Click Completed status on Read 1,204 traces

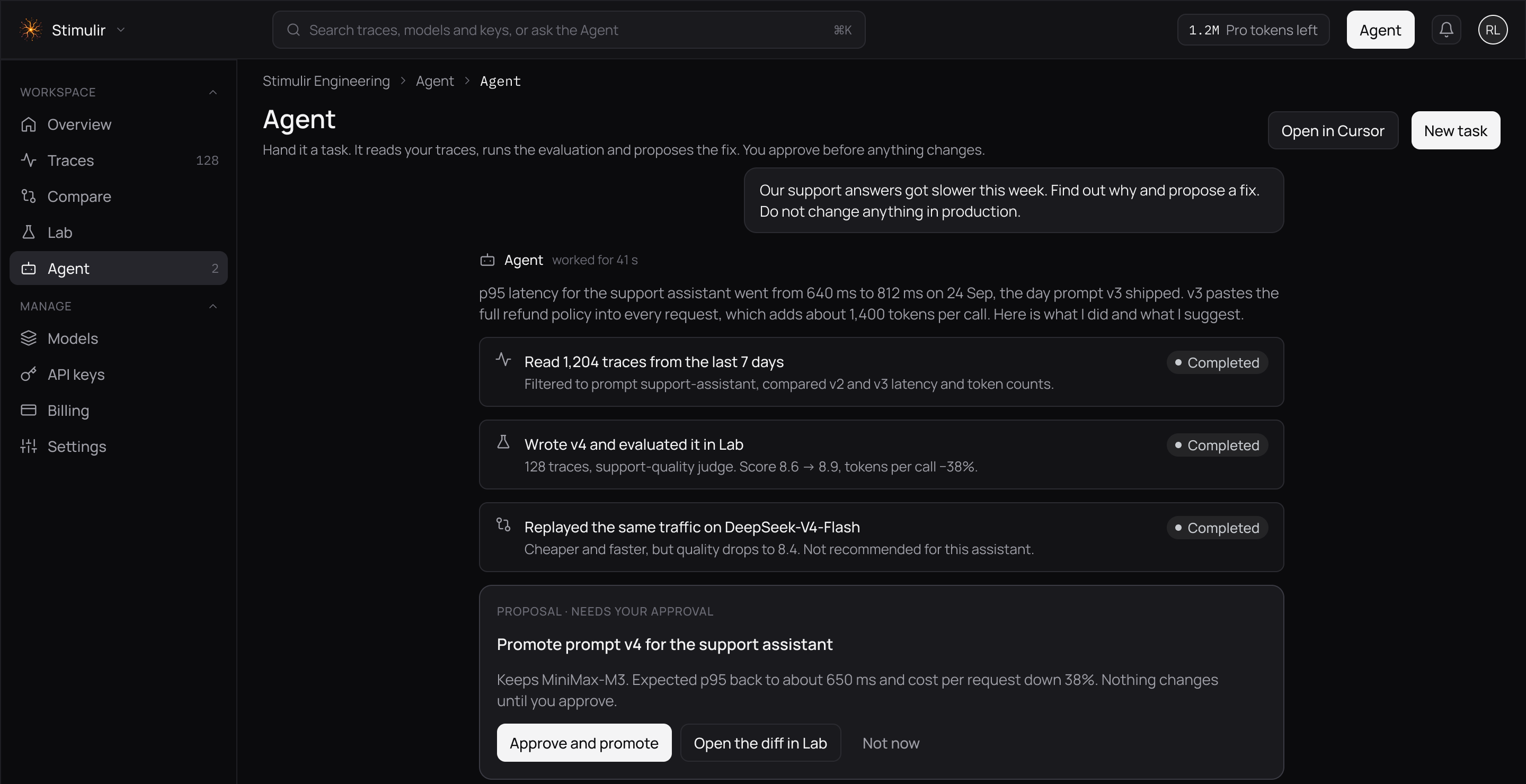point(1218,362)
